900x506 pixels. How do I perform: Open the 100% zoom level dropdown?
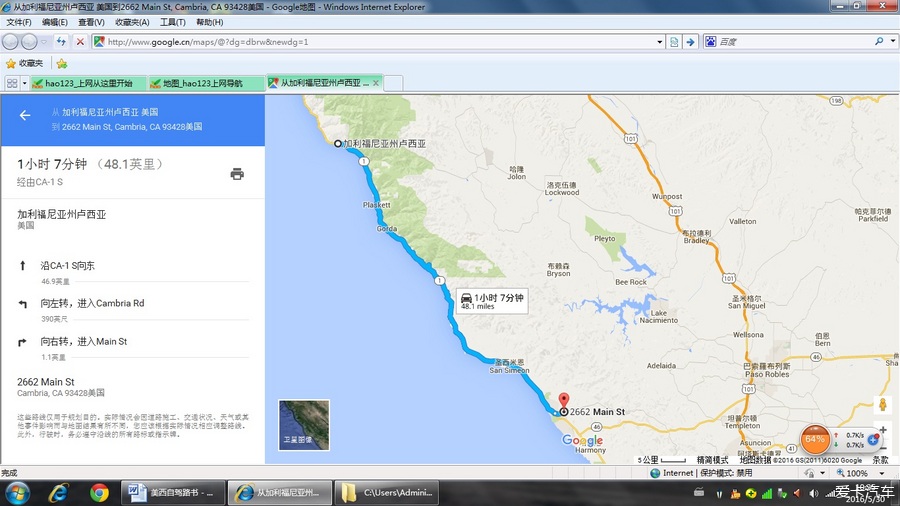882,473
